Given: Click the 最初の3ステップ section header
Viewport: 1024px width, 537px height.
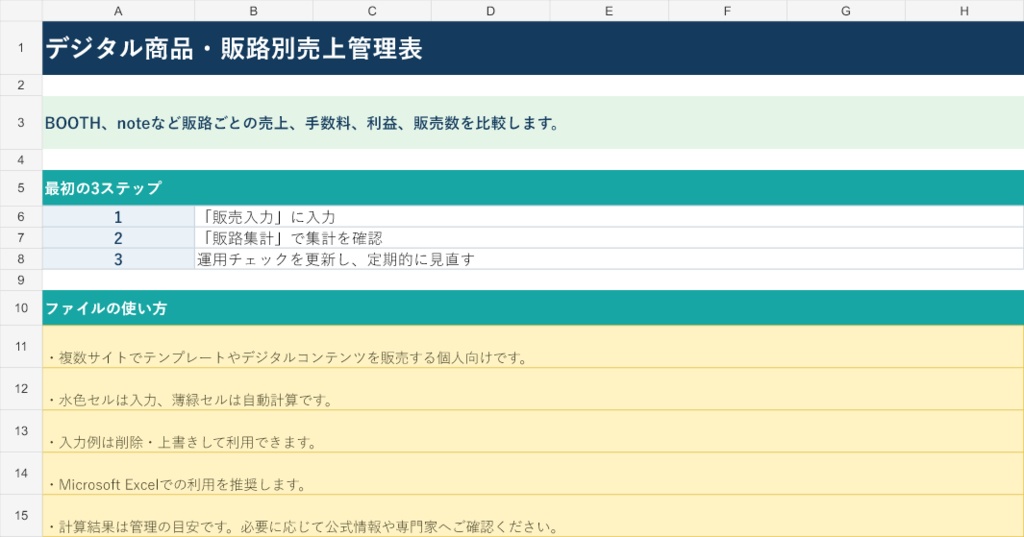Looking at the screenshot, I should (x=533, y=188).
